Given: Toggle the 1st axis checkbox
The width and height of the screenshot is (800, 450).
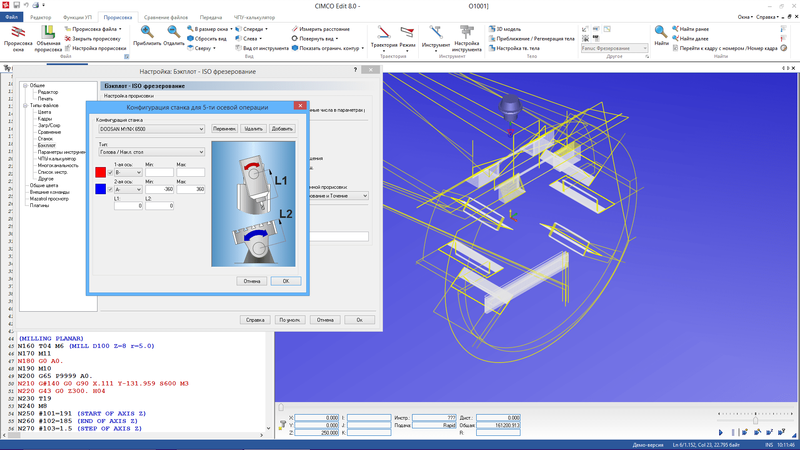Looking at the screenshot, I should click(111, 173).
